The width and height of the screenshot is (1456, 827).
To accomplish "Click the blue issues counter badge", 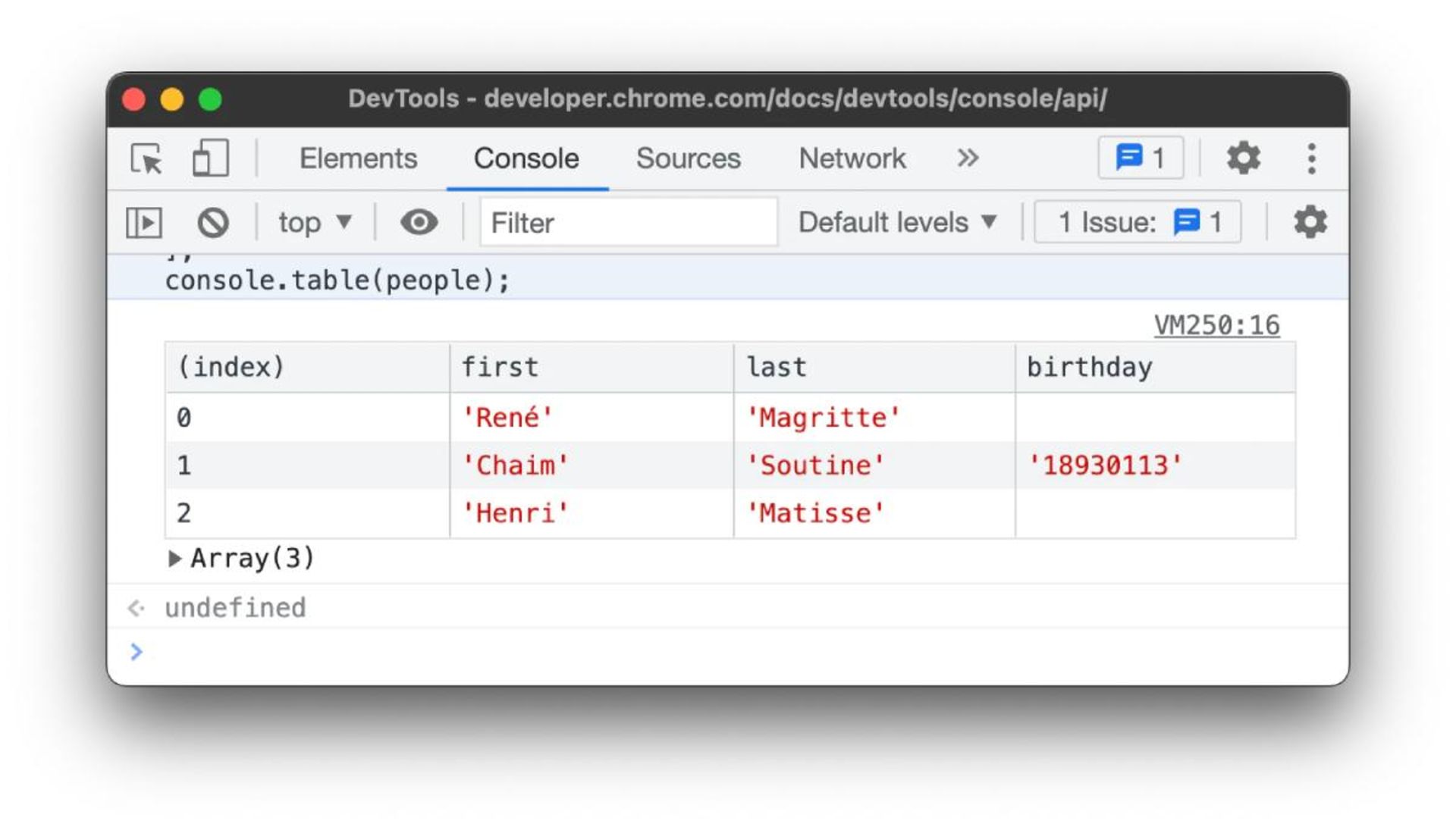I will pyautogui.click(x=1140, y=158).
